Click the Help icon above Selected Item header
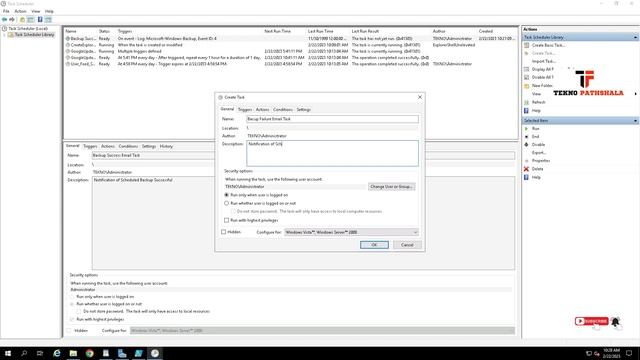The width and height of the screenshot is (640, 360). tap(527, 111)
